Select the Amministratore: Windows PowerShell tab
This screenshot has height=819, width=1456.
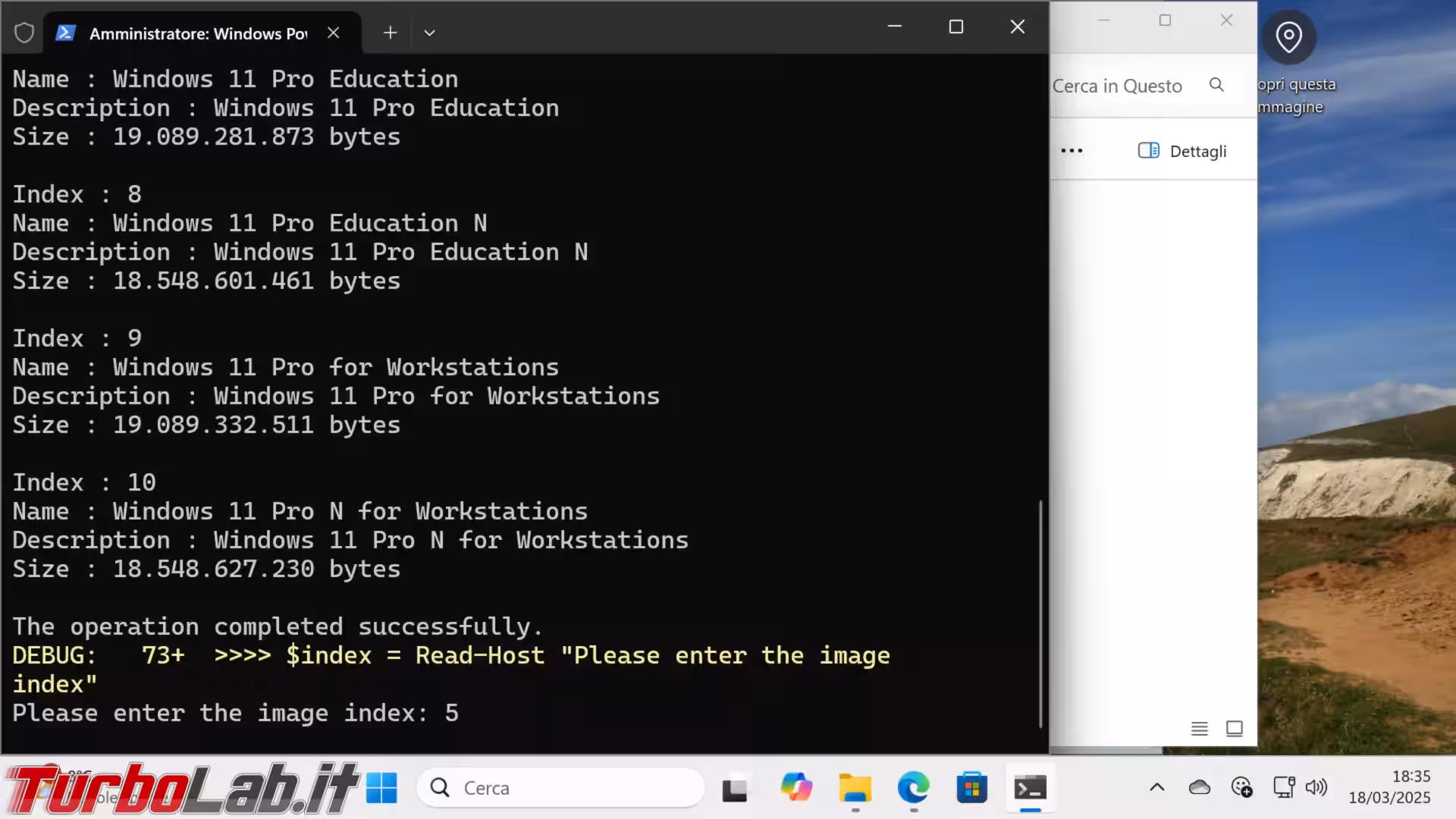point(197,33)
